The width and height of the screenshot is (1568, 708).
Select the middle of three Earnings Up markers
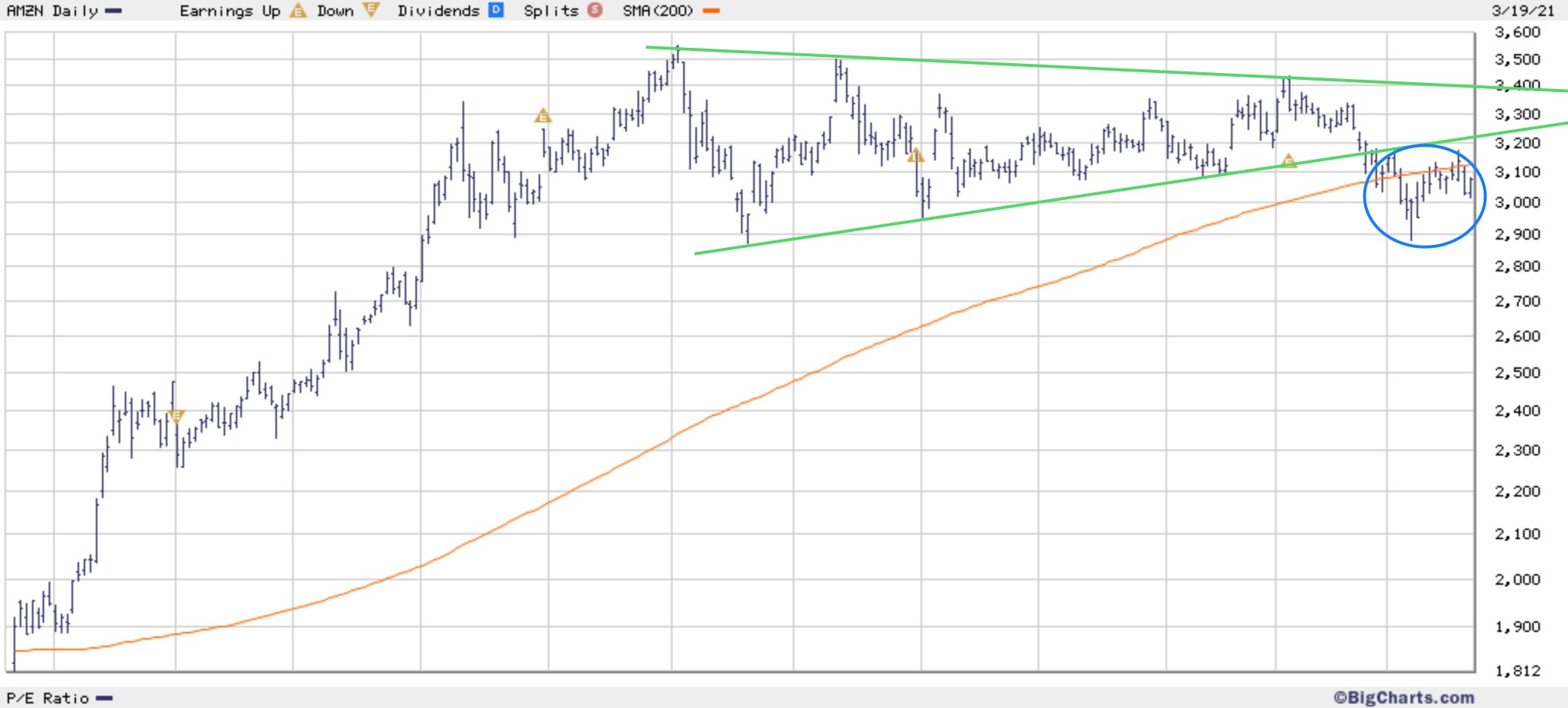(x=915, y=155)
